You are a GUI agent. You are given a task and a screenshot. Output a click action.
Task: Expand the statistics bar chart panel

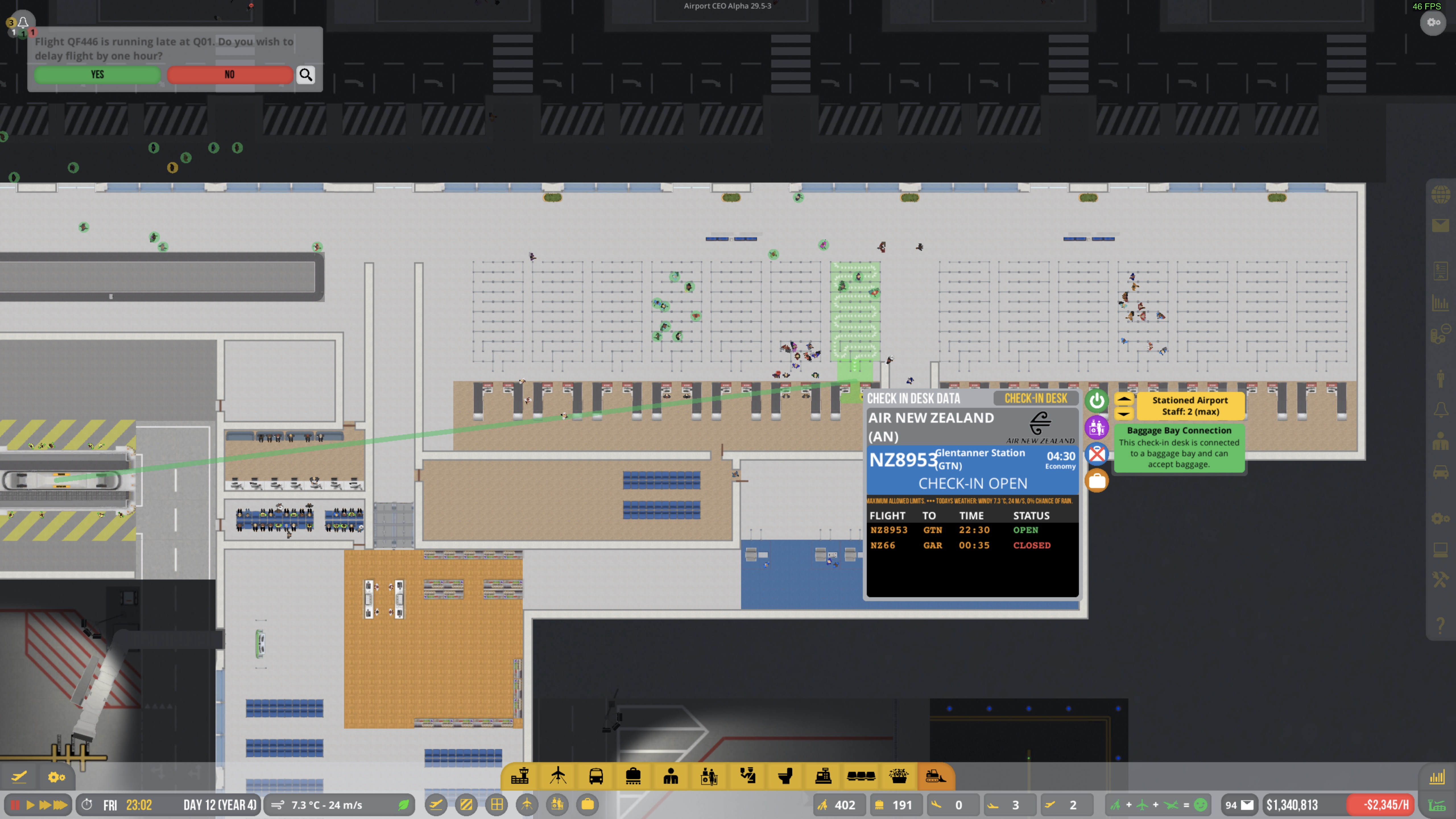coord(1437,777)
